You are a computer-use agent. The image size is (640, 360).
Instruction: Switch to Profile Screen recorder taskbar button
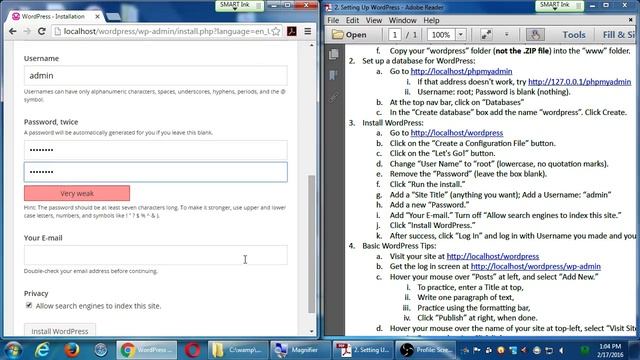(425, 350)
